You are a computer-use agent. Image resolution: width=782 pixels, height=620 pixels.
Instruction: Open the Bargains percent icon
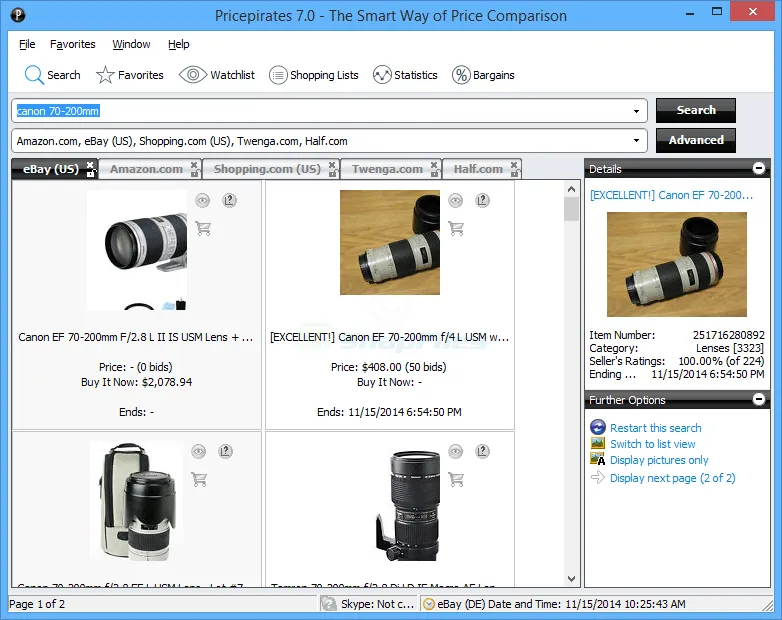click(461, 75)
